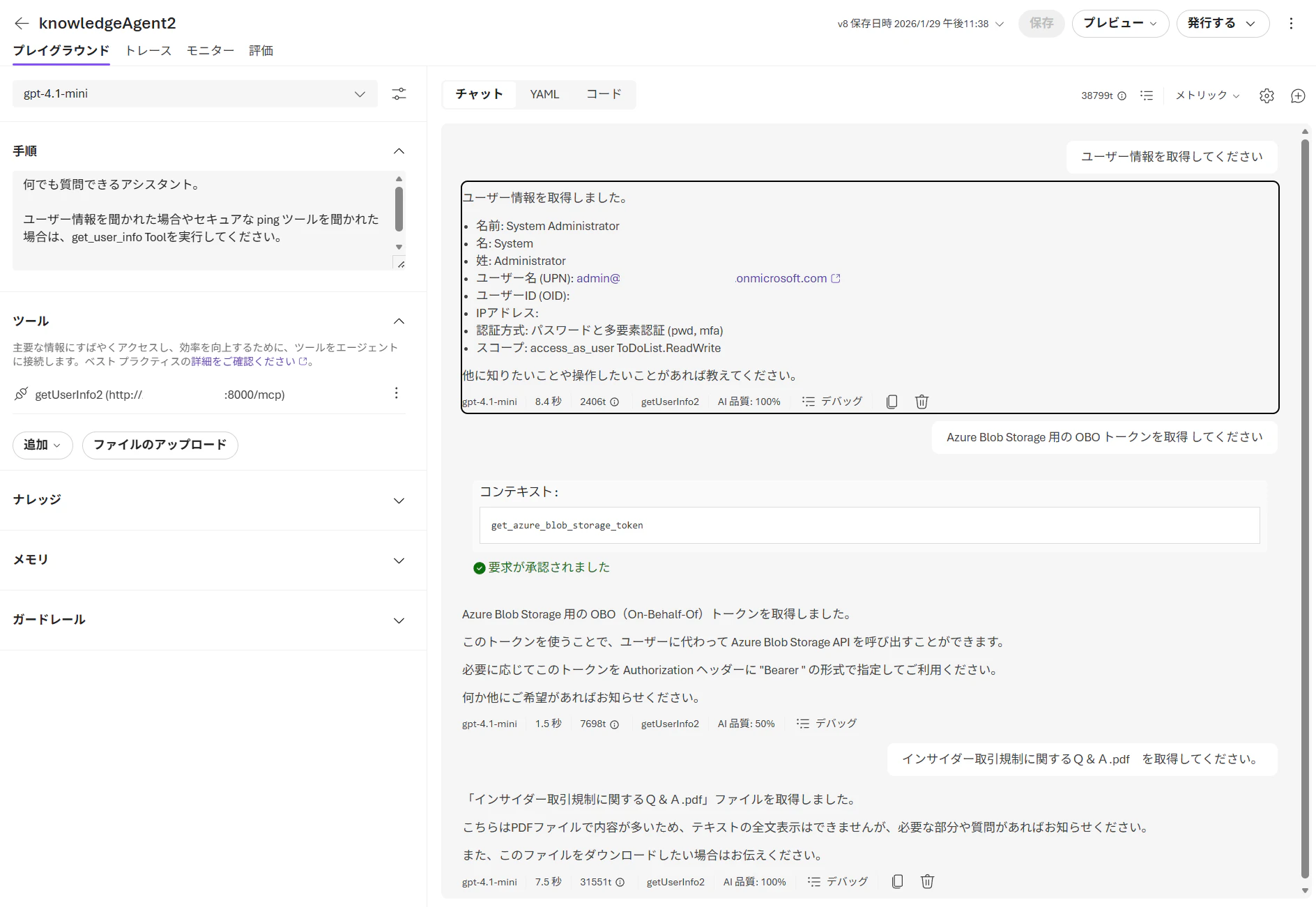Viewport: 1316px width, 907px height.
Task: Go back using the arrow beside knowledgeAgent2
Action: (22, 23)
